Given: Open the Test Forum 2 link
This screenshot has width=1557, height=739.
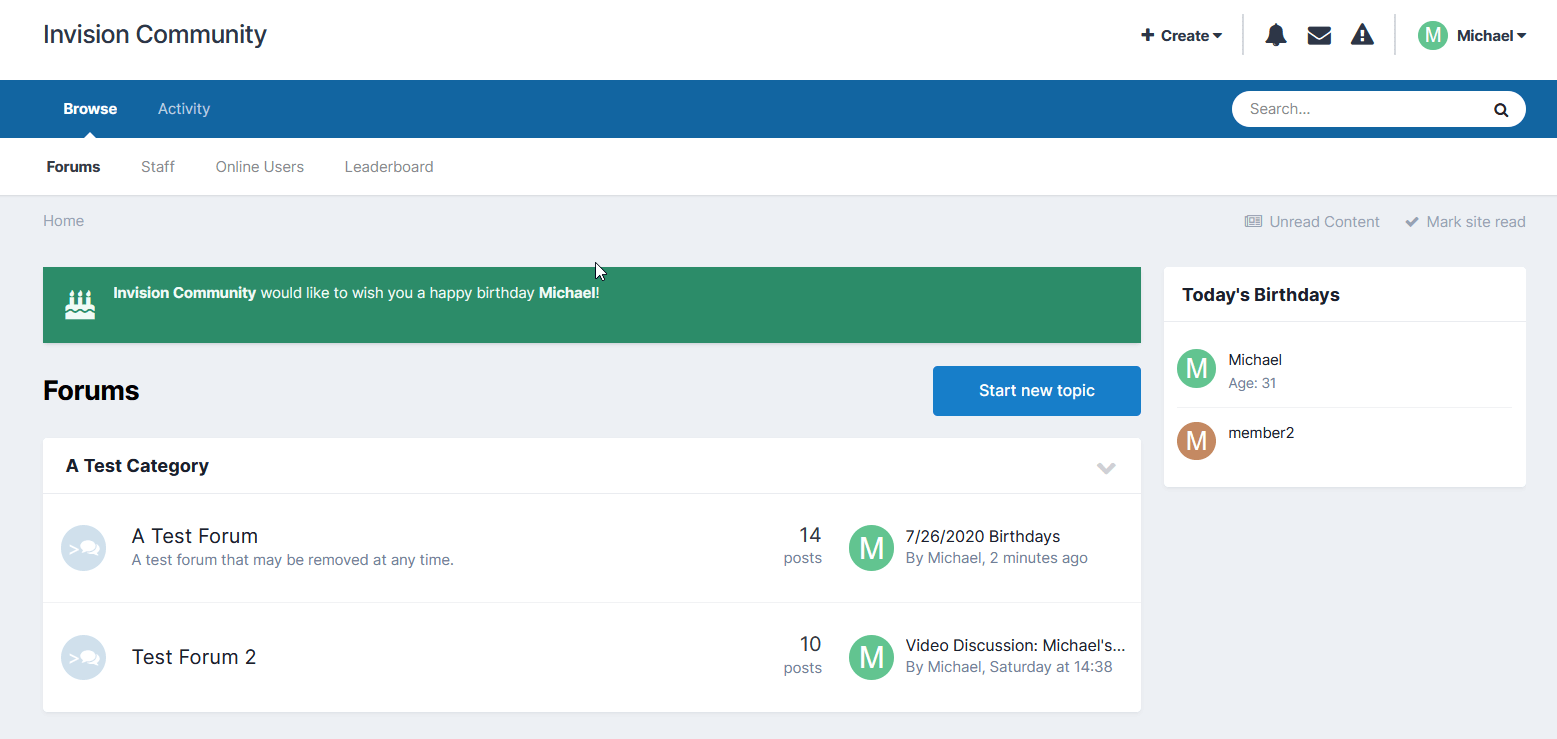Looking at the screenshot, I should (x=194, y=657).
